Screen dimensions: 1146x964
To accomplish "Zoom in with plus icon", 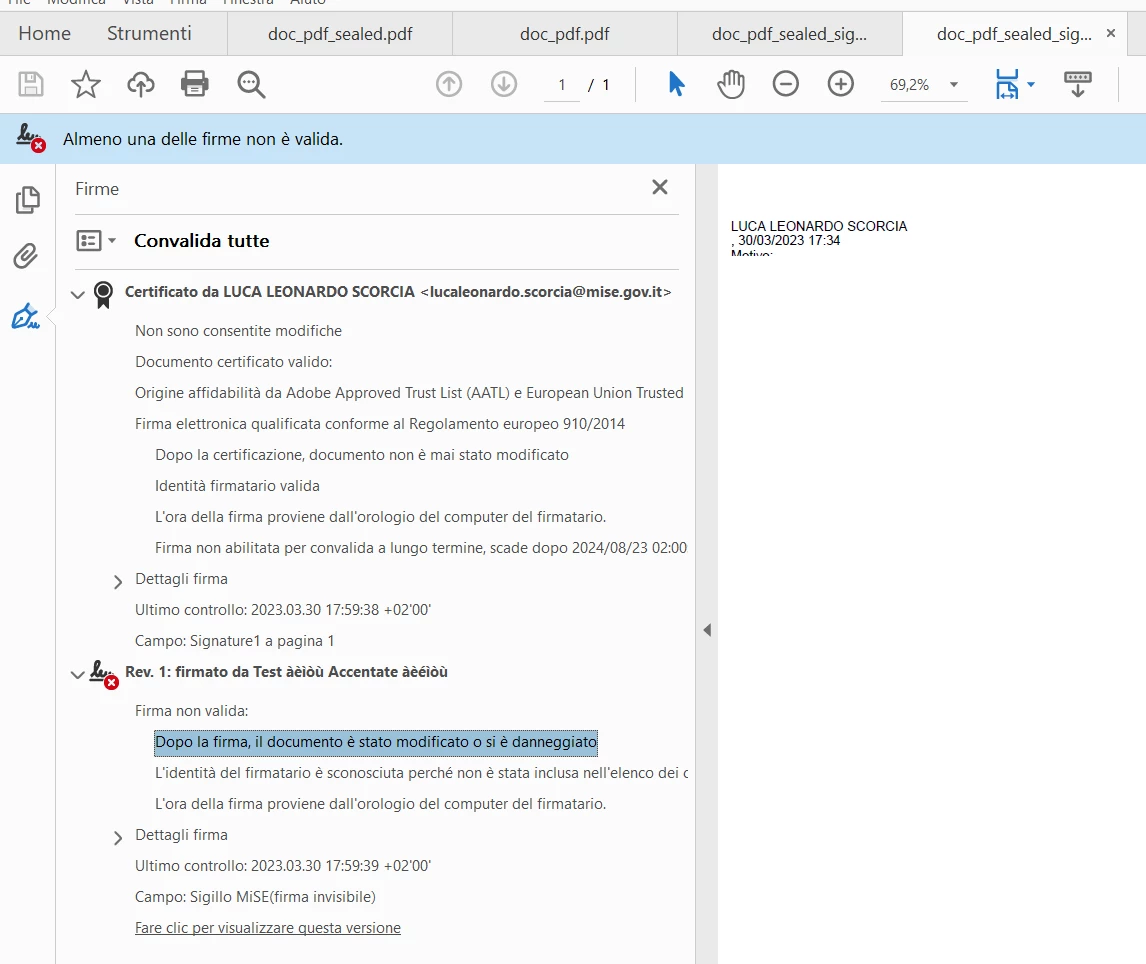I will pos(840,84).
